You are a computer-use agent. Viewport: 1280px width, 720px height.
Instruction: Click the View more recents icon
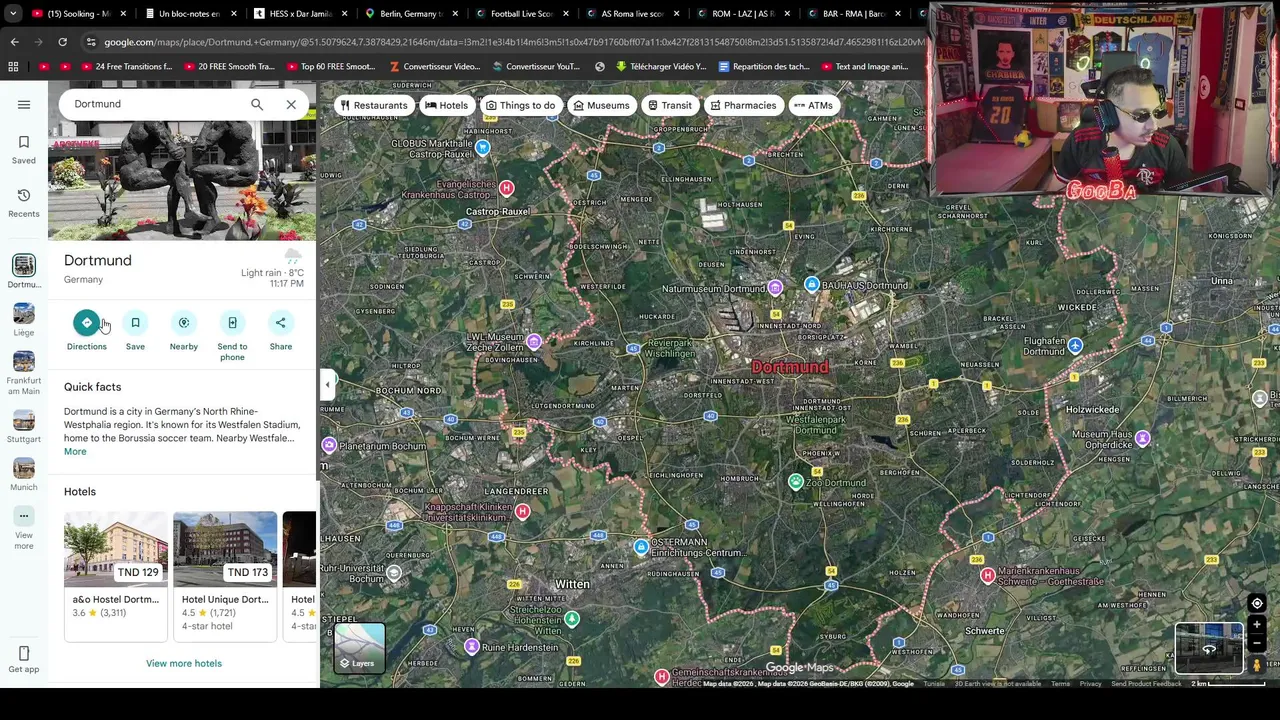24,516
